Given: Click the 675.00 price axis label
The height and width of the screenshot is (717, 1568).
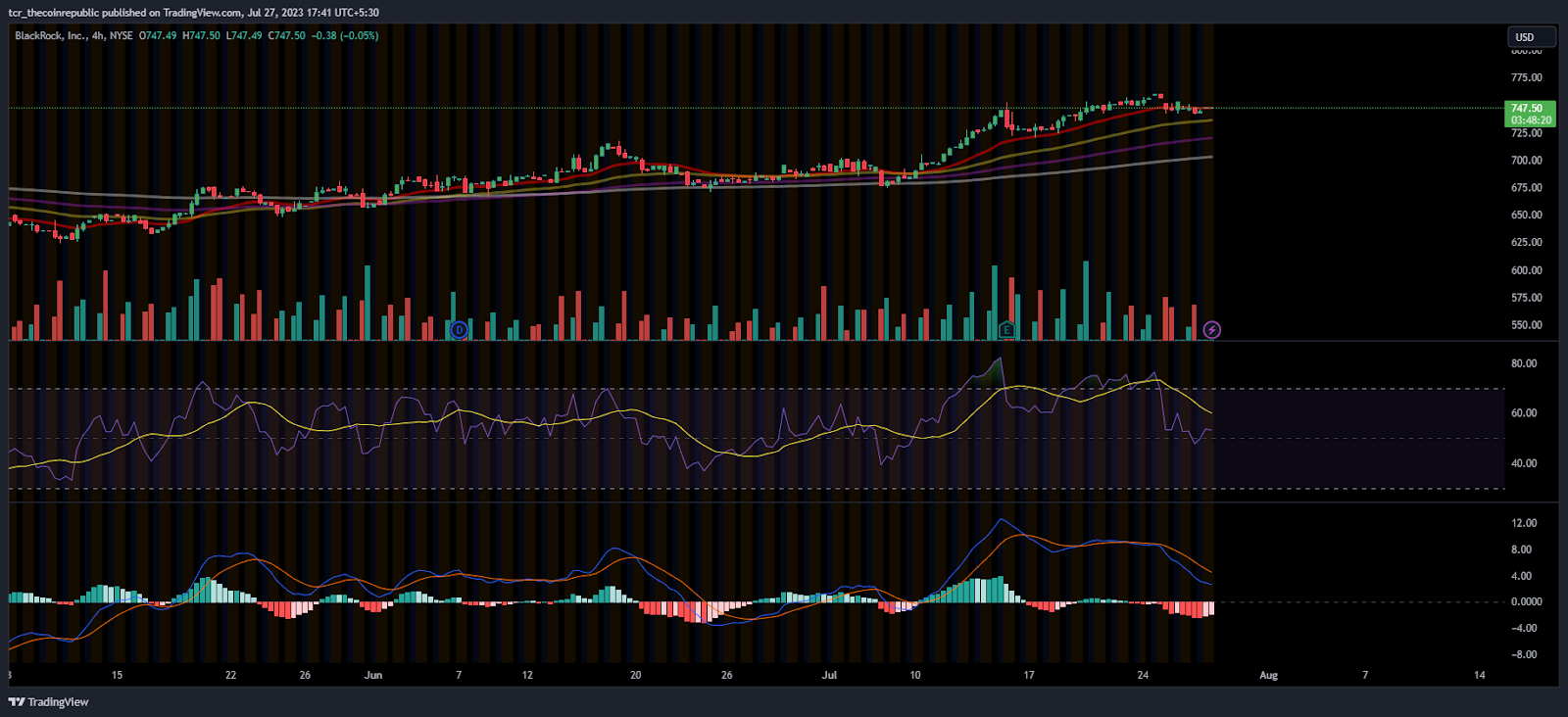Looking at the screenshot, I should (x=1527, y=188).
